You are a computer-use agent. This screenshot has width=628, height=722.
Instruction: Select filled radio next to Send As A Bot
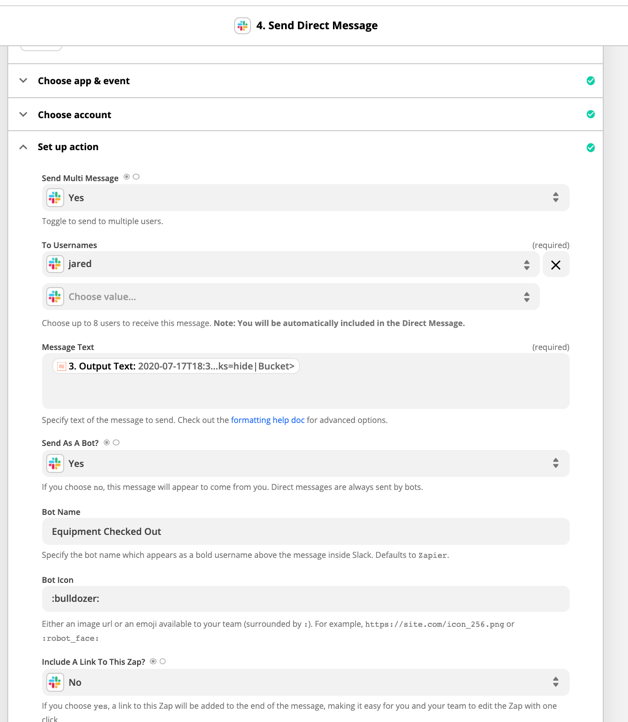click(107, 443)
